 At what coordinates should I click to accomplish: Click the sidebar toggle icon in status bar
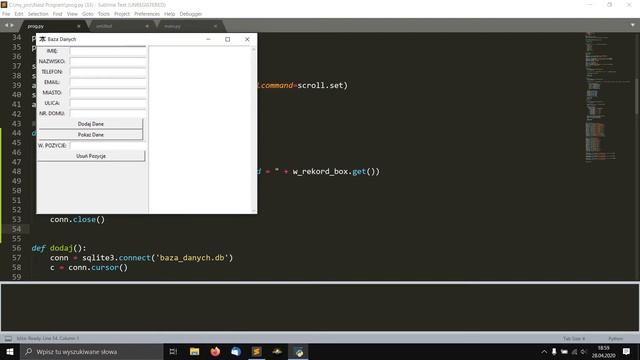point(8,338)
